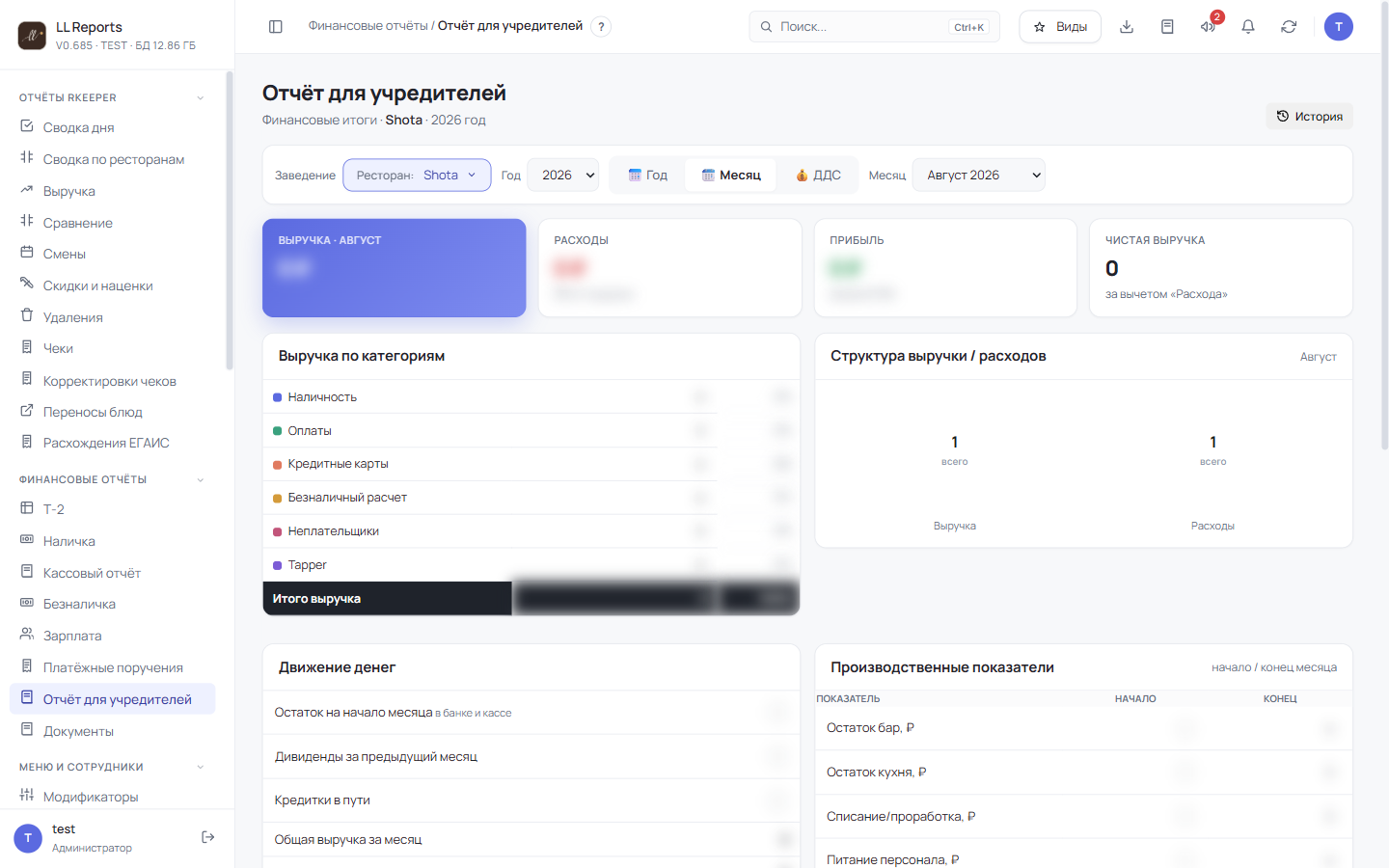Click the Кредитные карты row

tap(531, 464)
